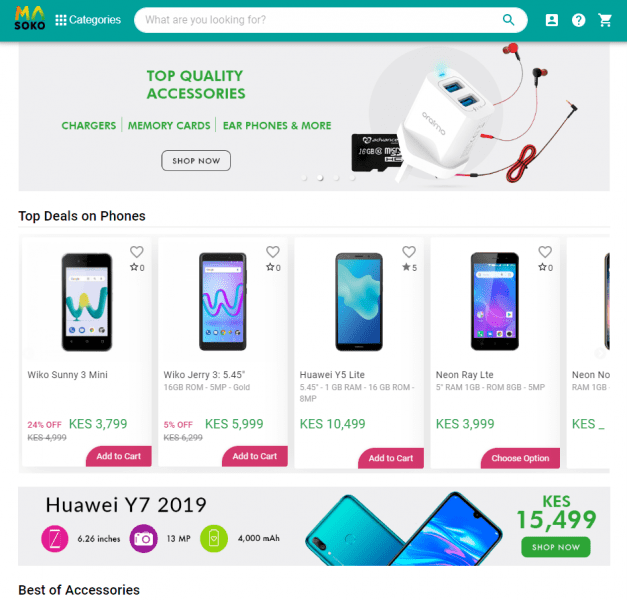
Task: Open the Categories menu
Action: click(x=88, y=20)
